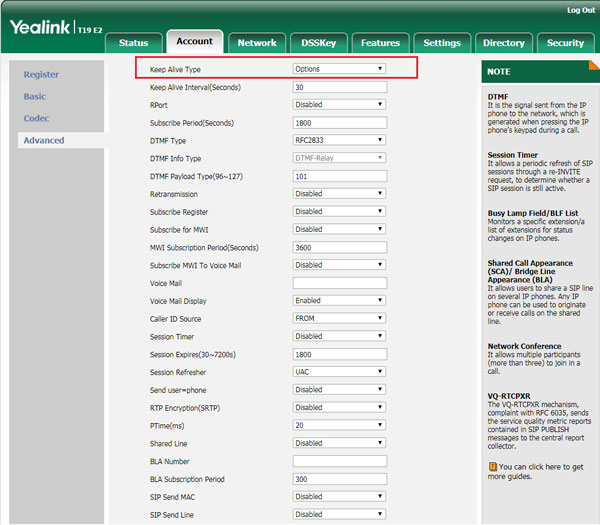Switch to the Network tab
Screen dimensions: 600x525
point(256,43)
